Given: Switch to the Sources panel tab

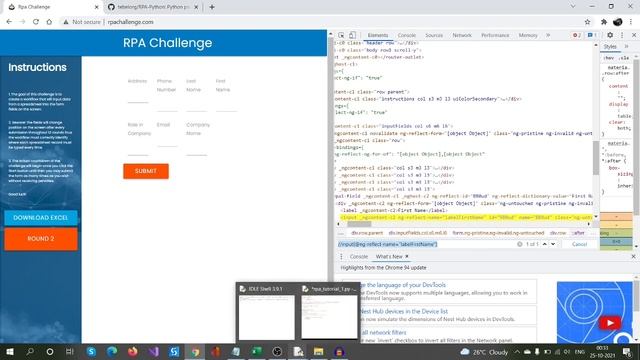Looking at the screenshot, I should (x=434, y=36).
